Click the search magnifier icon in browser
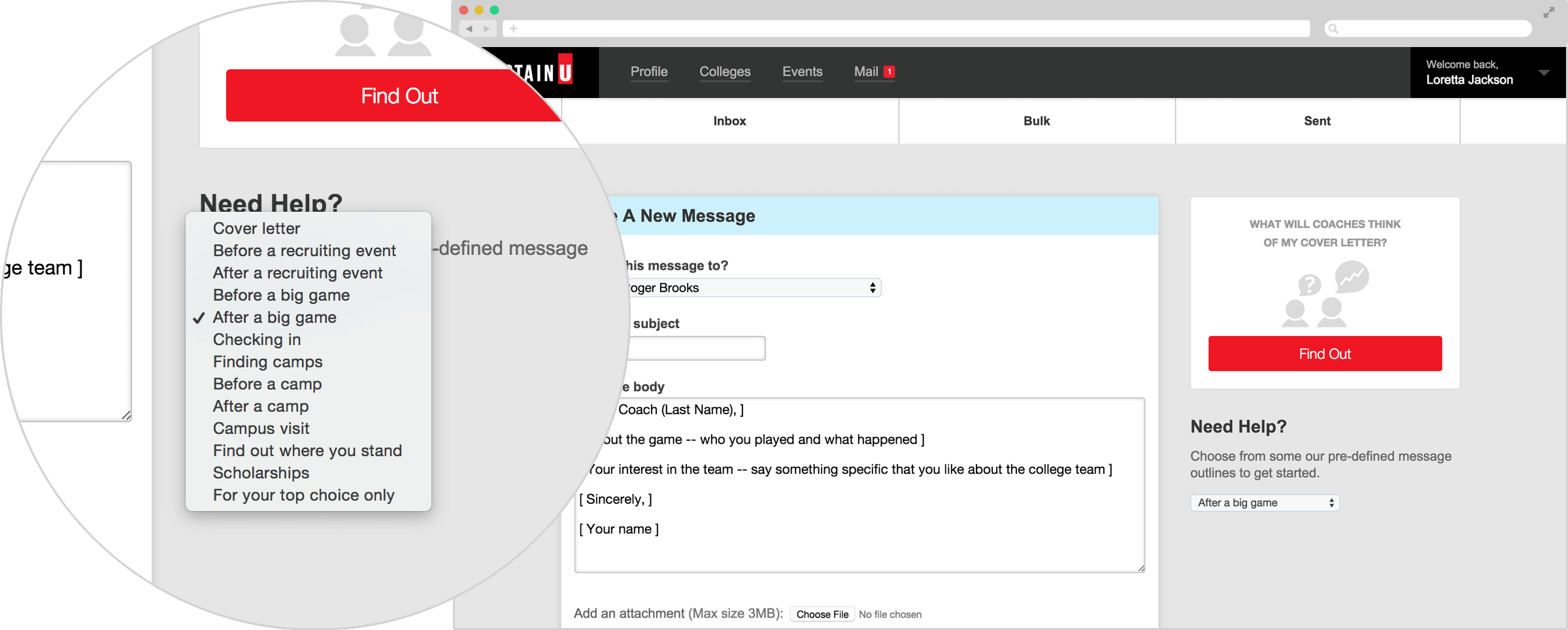This screenshot has height=630, width=1568. (x=1333, y=29)
